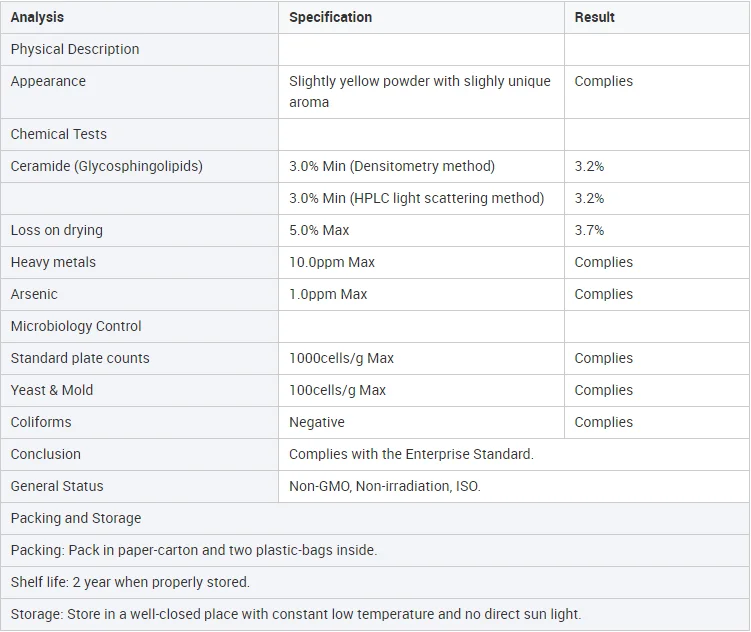The height and width of the screenshot is (632, 751).
Task: Click the HPLC light scattering method cell
Action: (416, 198)
